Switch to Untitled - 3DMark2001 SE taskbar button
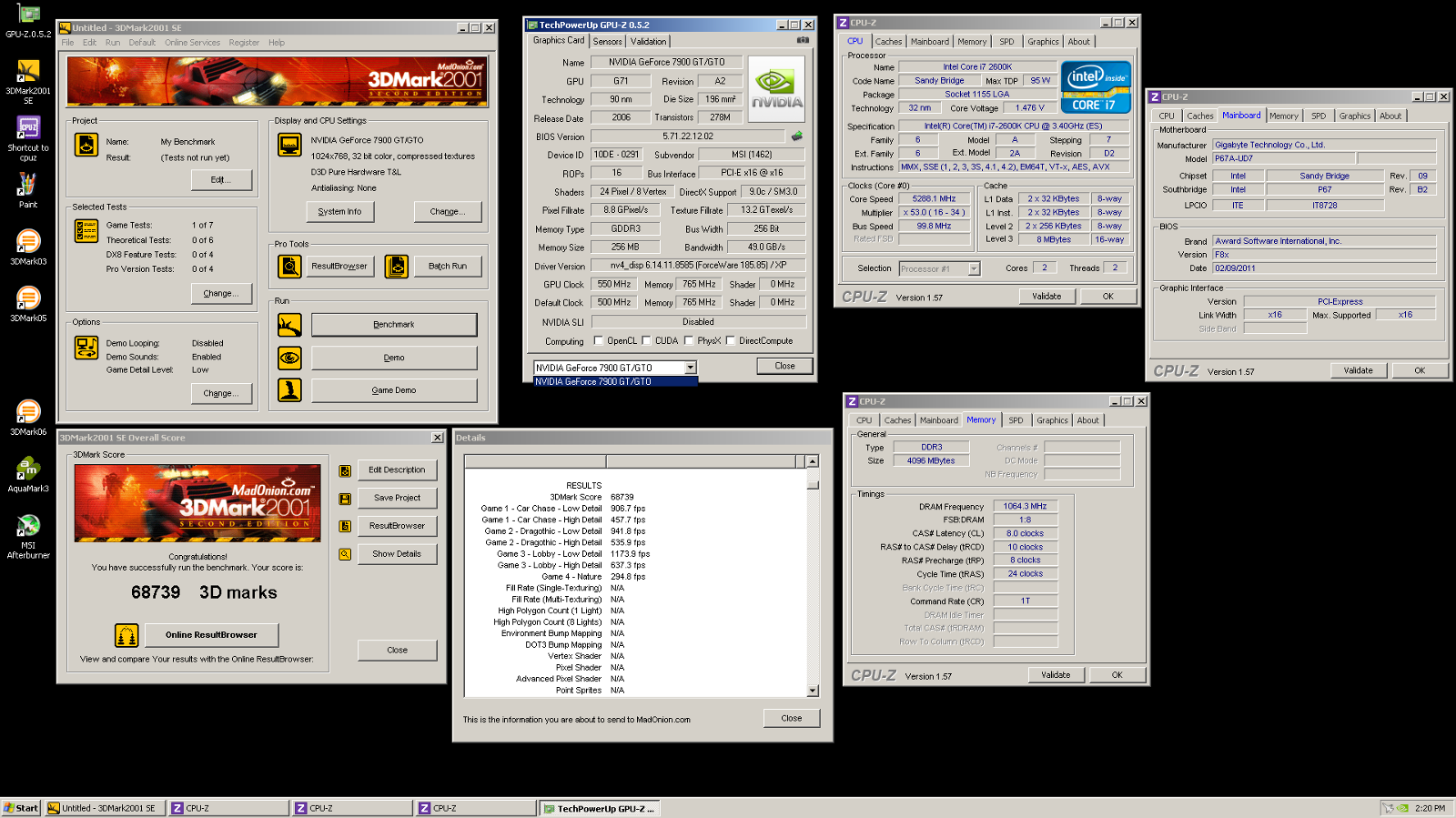This screenshot has height=818, width=1456. coord(105,808)
